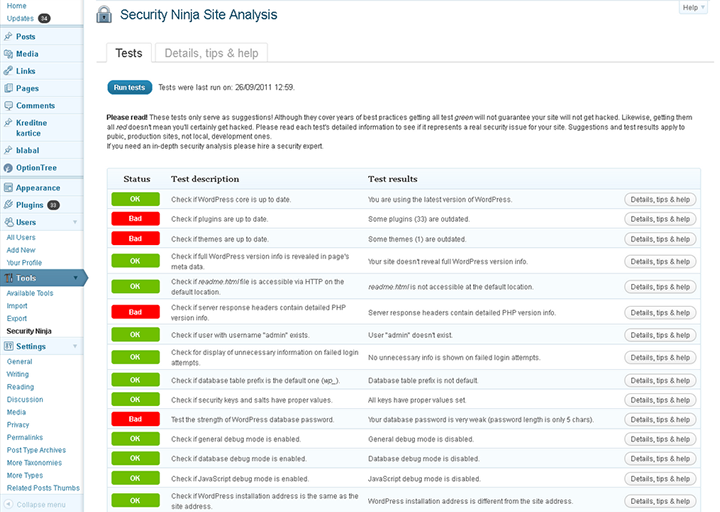Image resolution: width=720 pixels, height=512 pixels.
Task: Click the Plugins plug icon
Action: (x=8, y=205)
